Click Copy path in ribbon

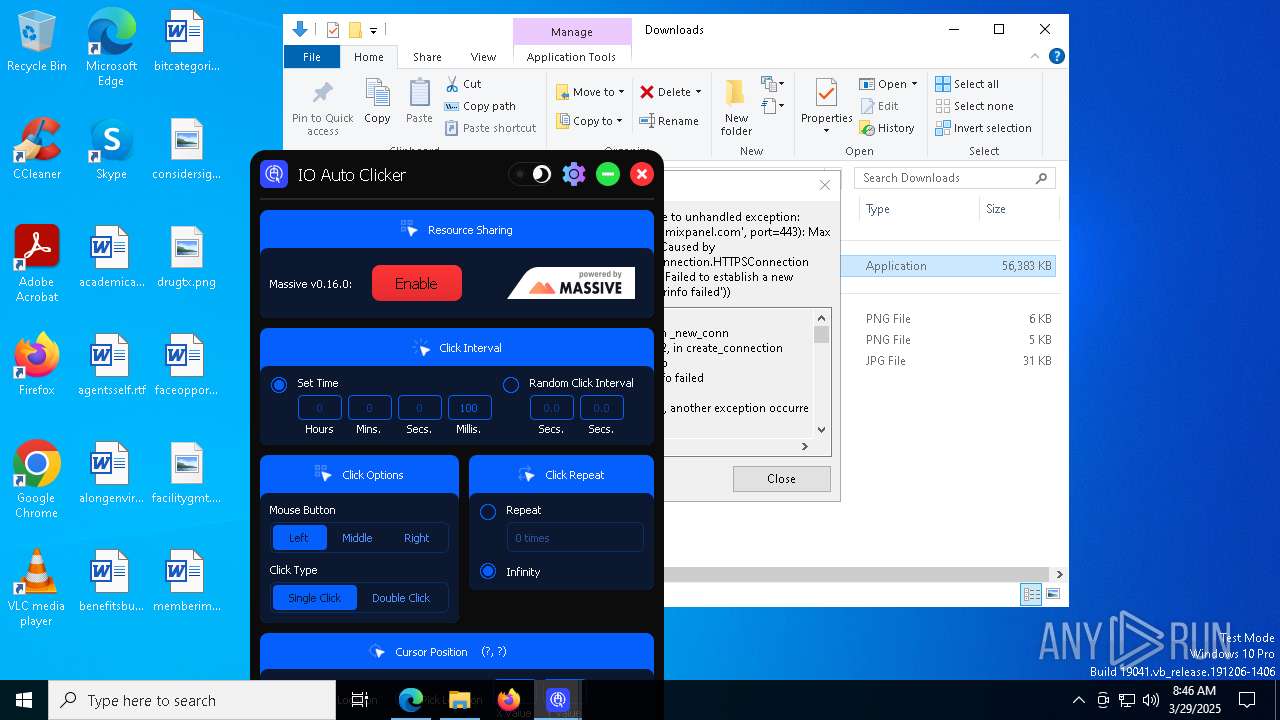click(x=480, y=106)
